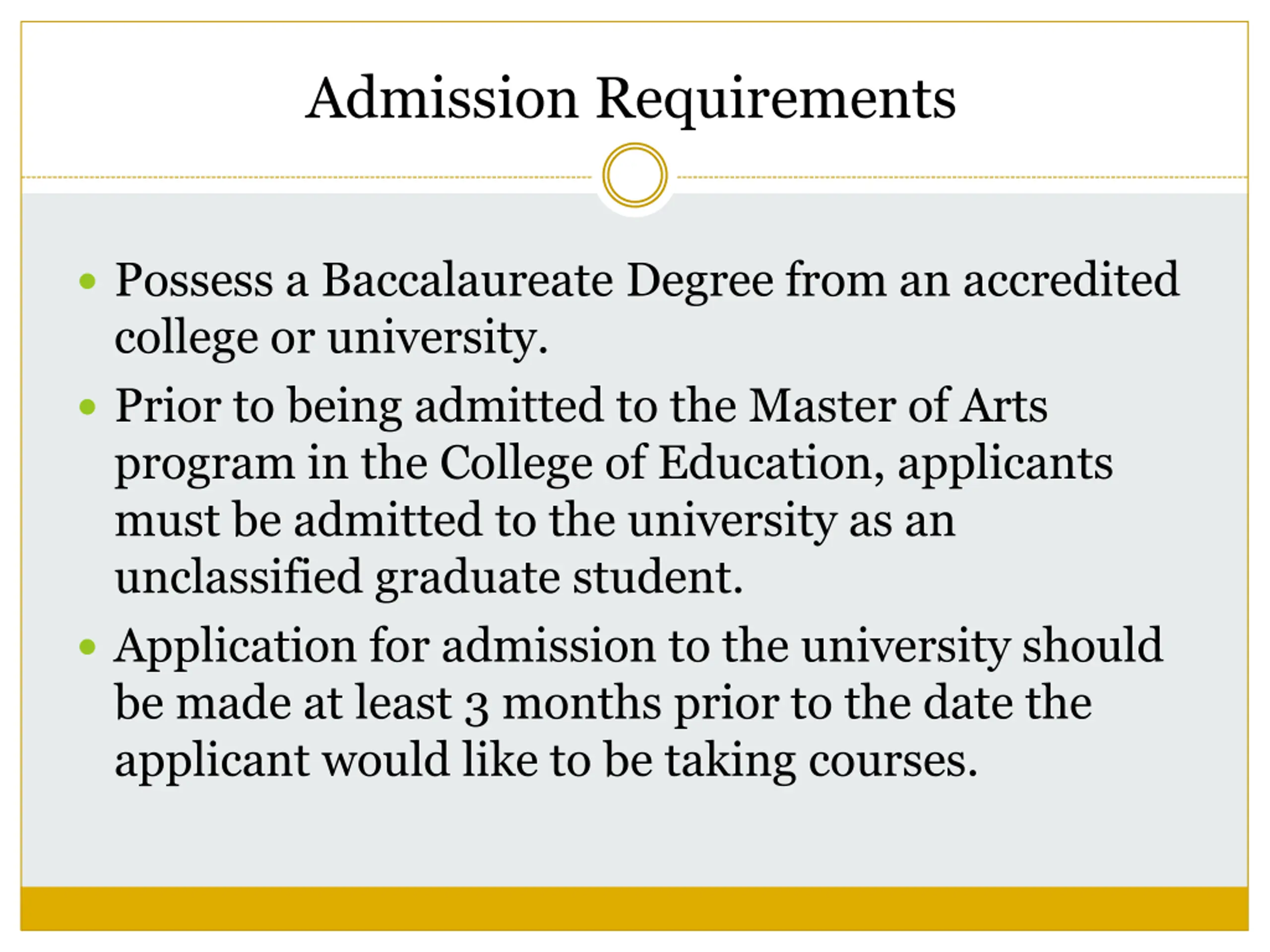Viewport: 1270px width, 952px height.
Task: Click 'college or university.' text line
Action: [331, 338]
